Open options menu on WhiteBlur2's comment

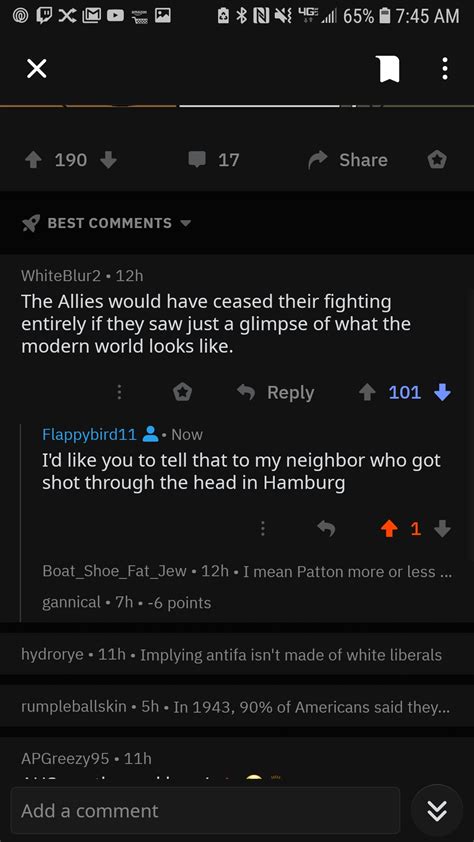119,393
